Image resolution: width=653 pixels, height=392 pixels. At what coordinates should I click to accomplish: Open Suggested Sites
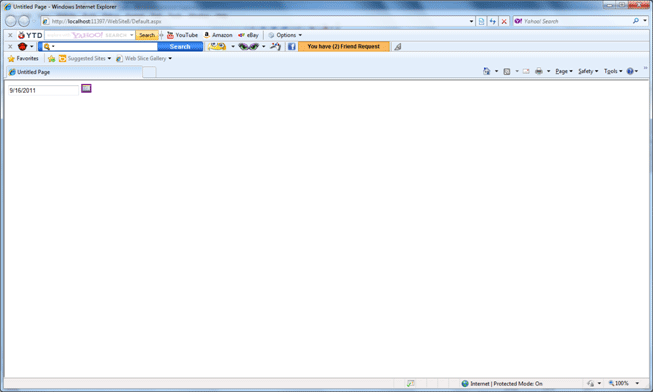point(85,58)
